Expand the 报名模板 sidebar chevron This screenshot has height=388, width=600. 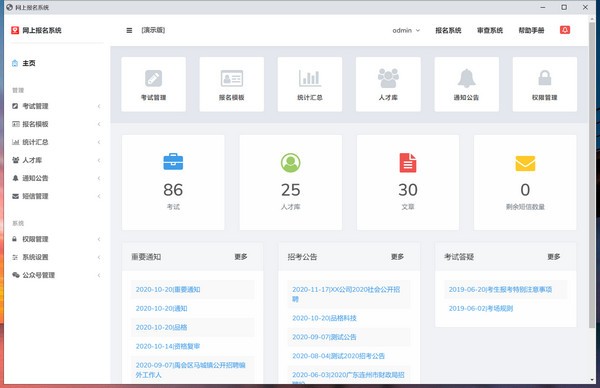click(x=99, y=124)
